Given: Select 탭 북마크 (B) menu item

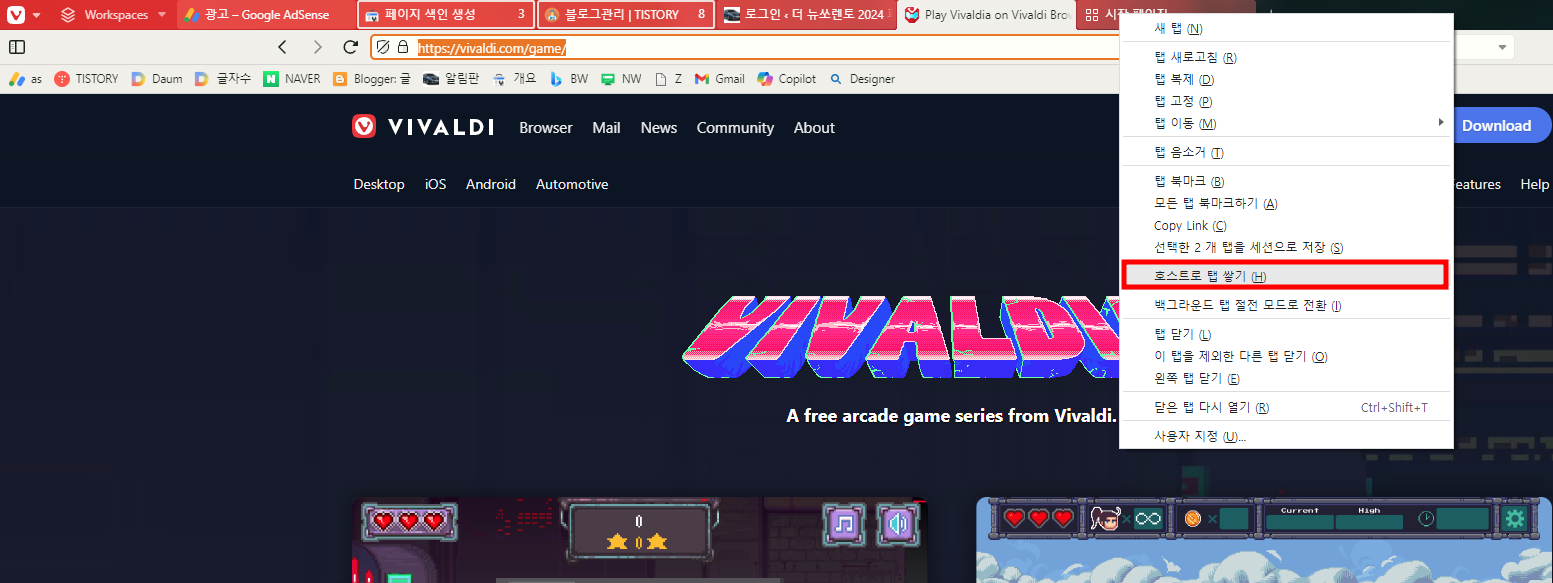Looking at the screenshot, I should pos(1285,182).
